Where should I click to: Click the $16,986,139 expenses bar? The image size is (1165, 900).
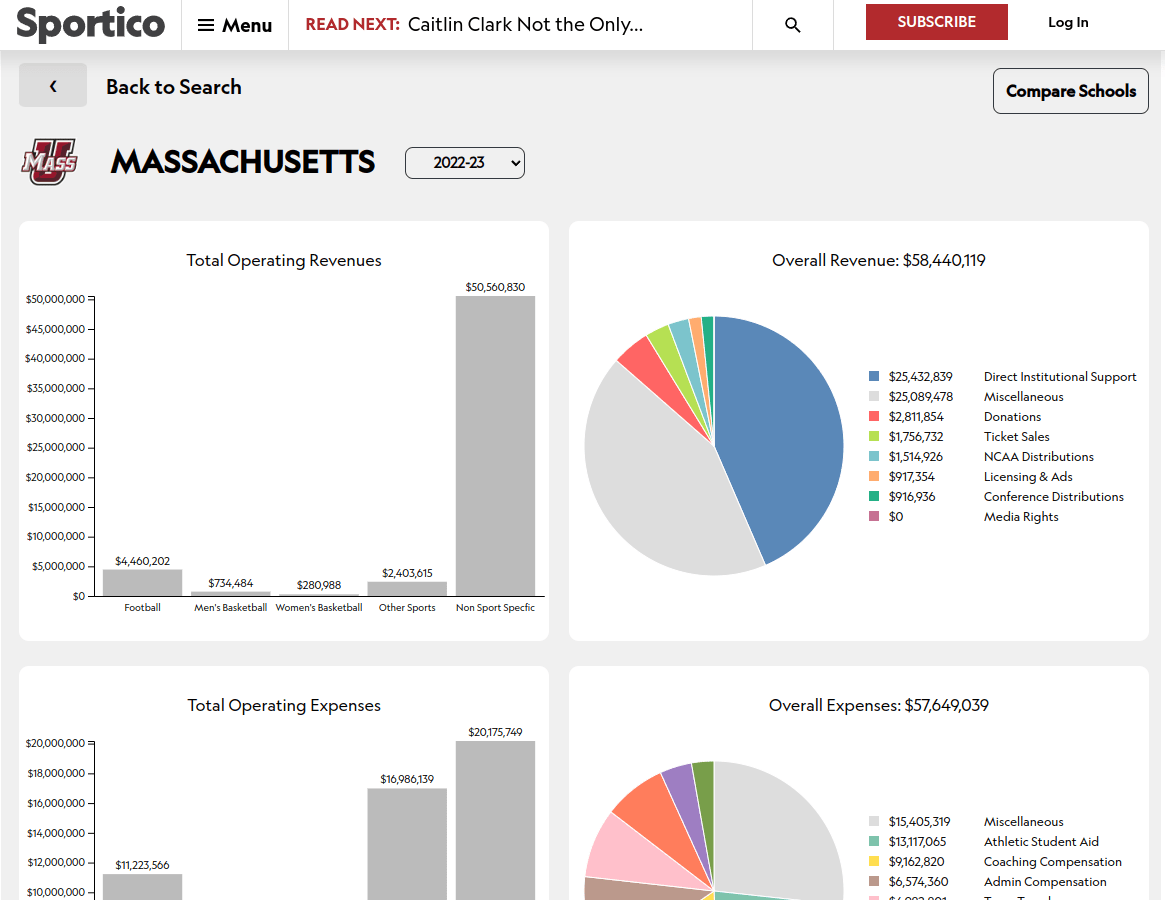click(407, 844)
